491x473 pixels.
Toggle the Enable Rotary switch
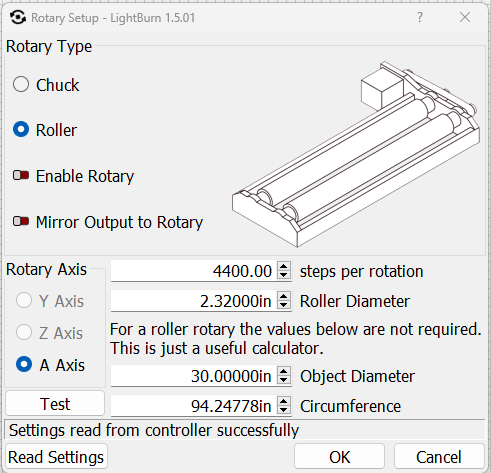pyautogui.click(x=21, y=175)
